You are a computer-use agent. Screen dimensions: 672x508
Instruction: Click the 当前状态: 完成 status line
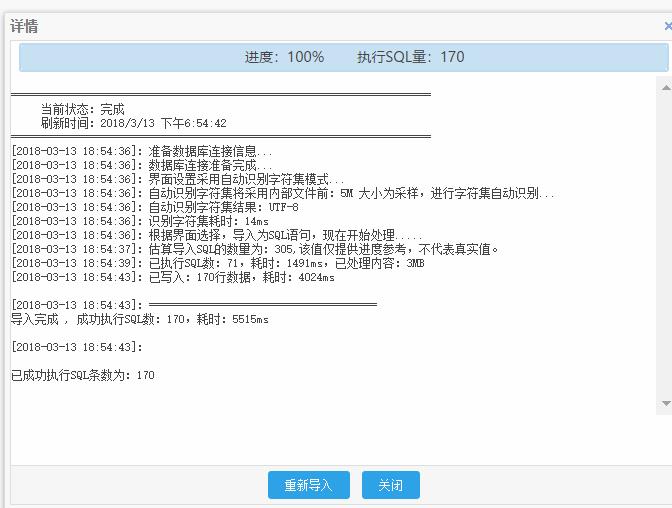point(82,109)
